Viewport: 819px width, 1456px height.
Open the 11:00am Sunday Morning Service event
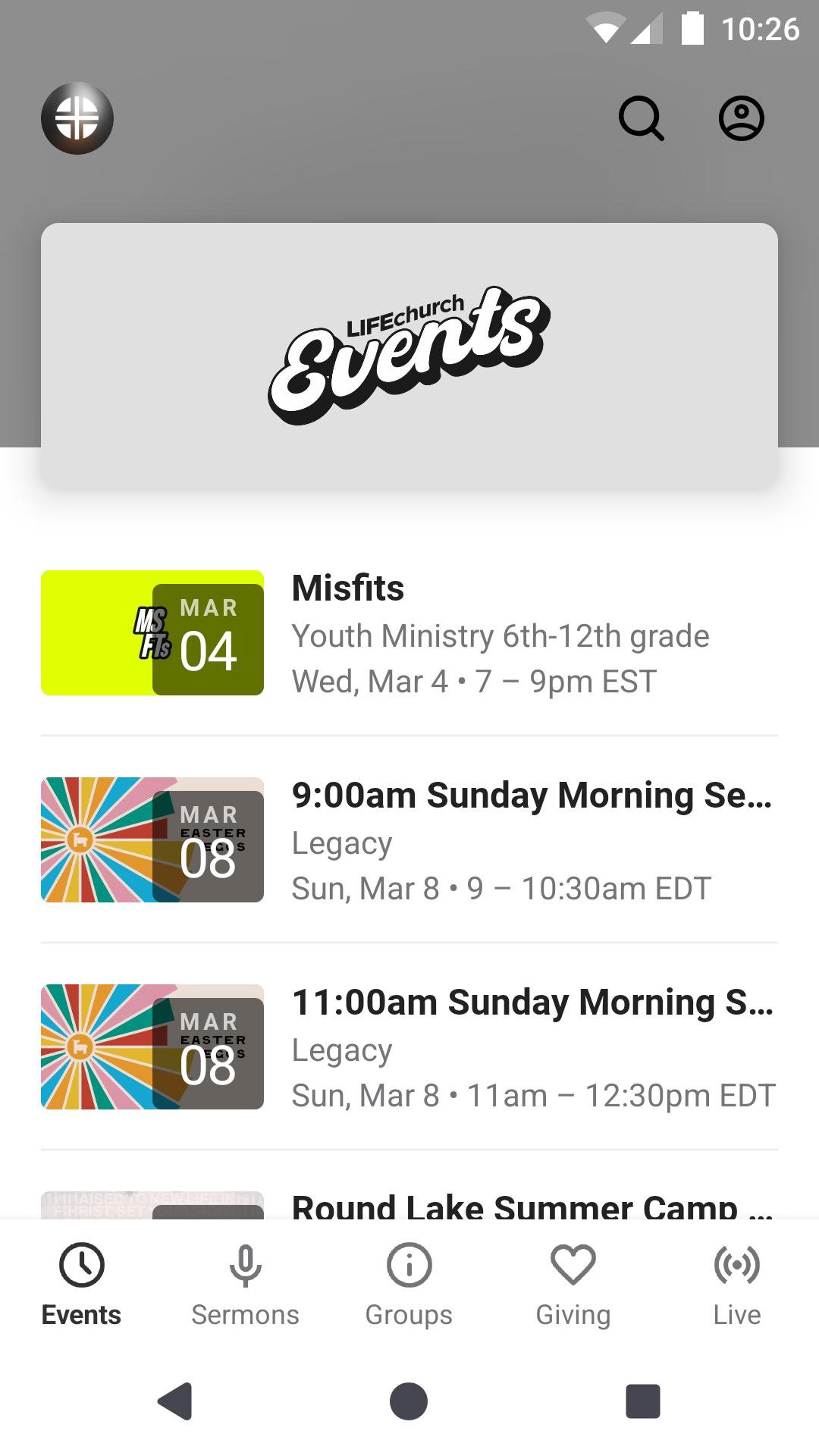pos(532,1003)
